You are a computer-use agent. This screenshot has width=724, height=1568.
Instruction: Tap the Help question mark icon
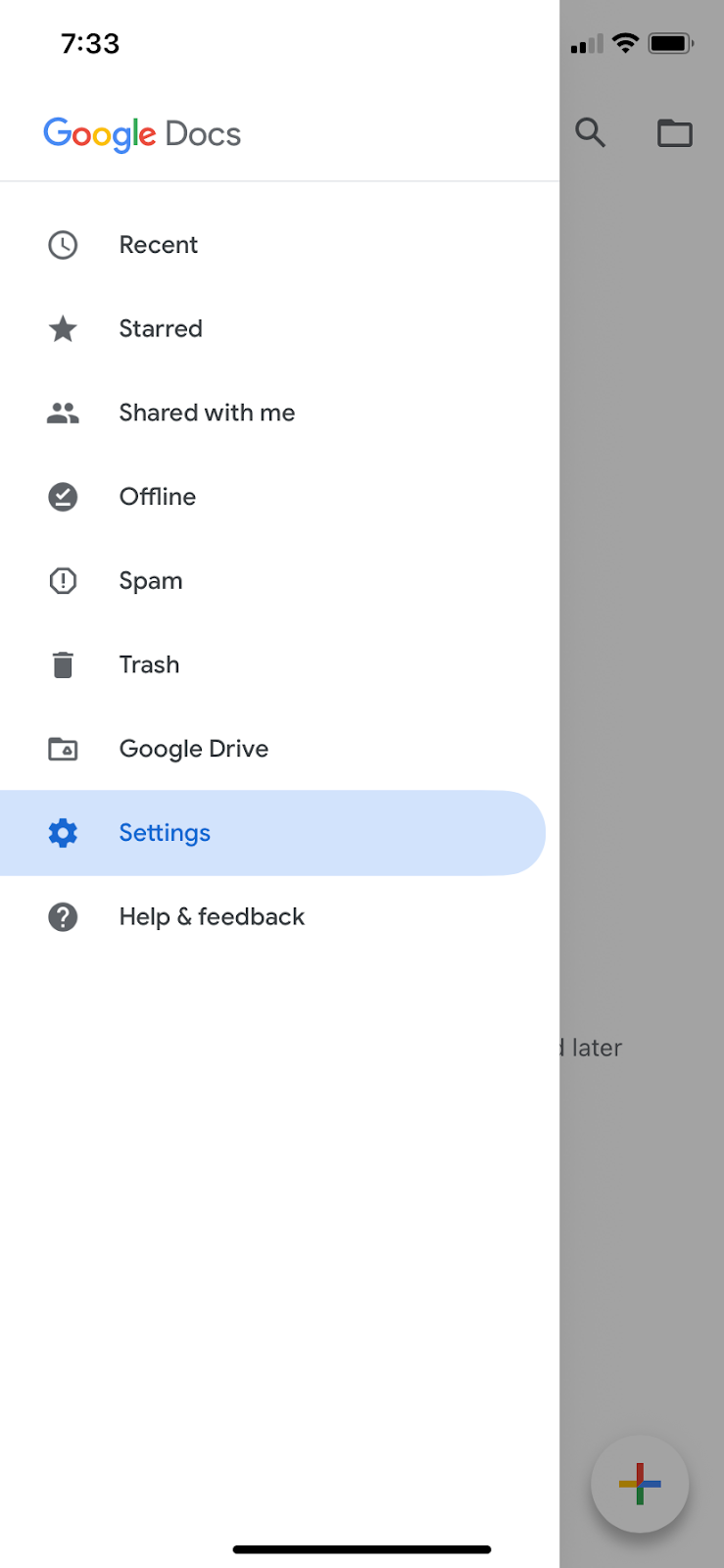pos(63,917)
